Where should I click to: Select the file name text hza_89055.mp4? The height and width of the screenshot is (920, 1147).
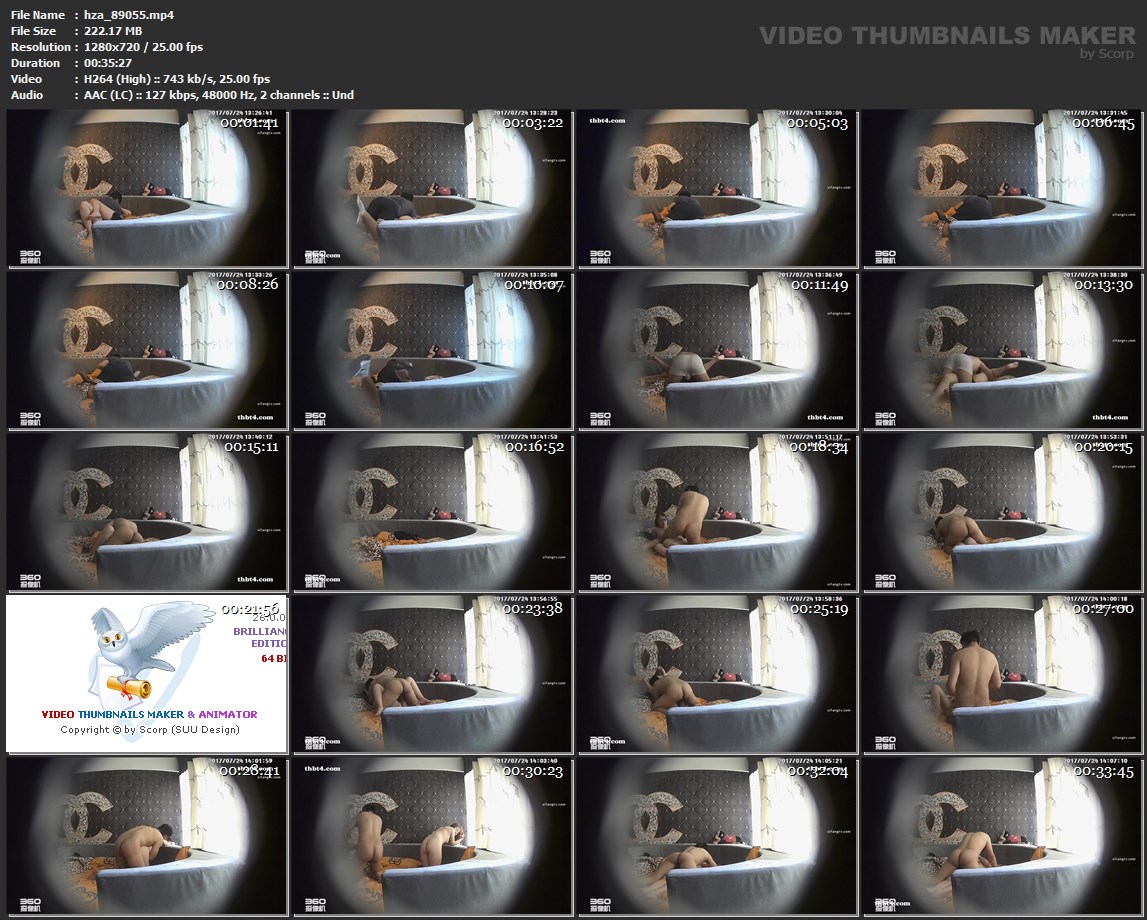point(129,15)
